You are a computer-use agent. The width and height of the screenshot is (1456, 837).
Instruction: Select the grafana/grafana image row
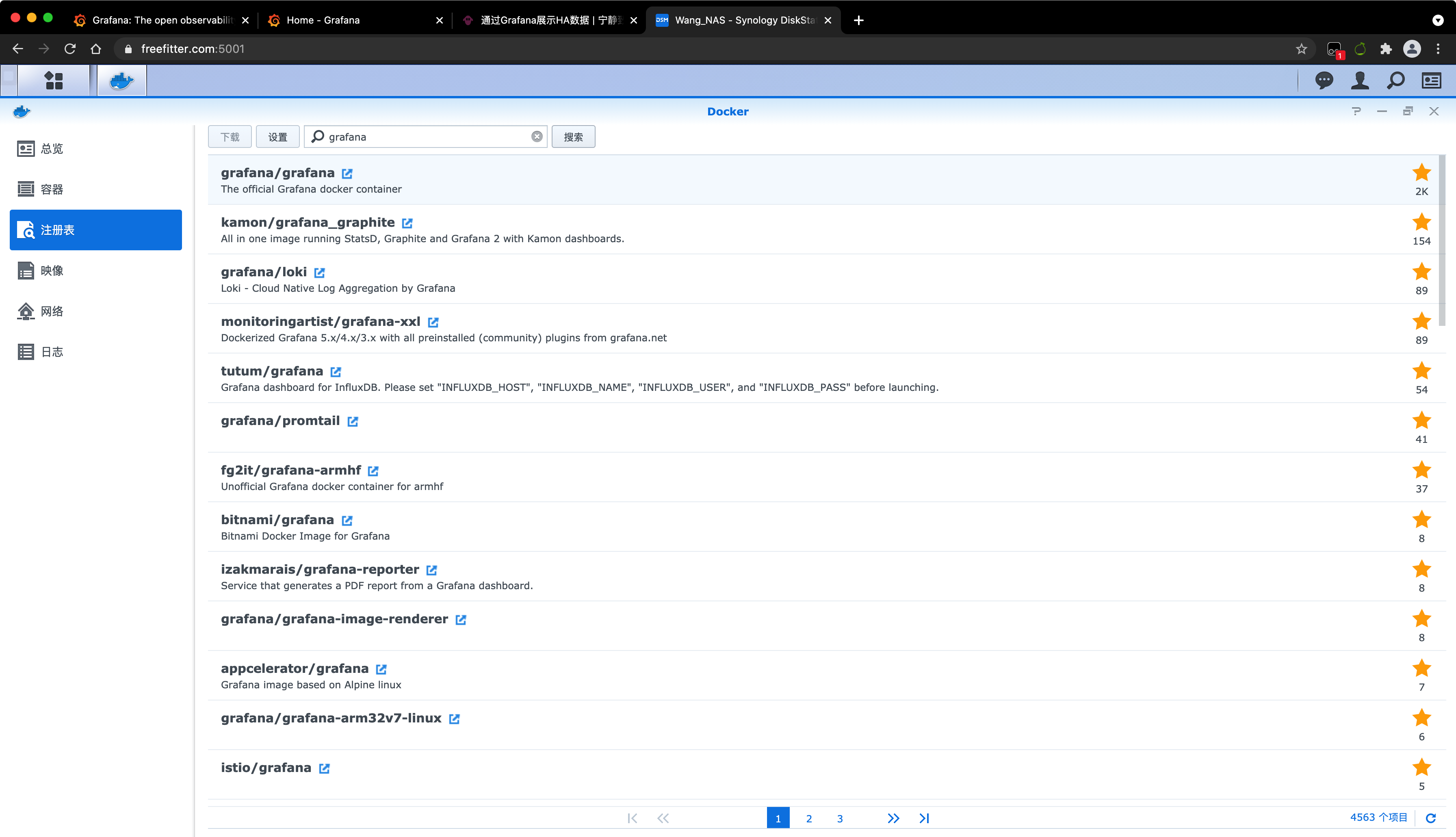pos(823,180)
